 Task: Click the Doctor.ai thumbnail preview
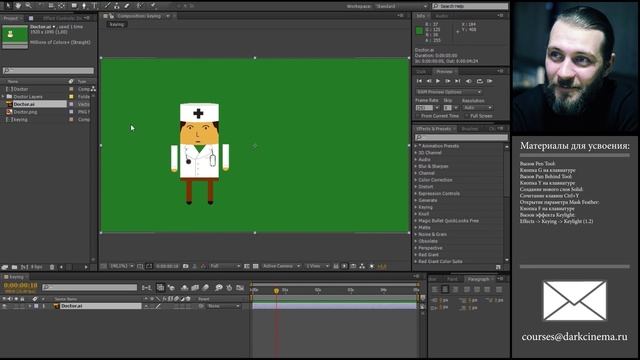[x=15, y=36]
